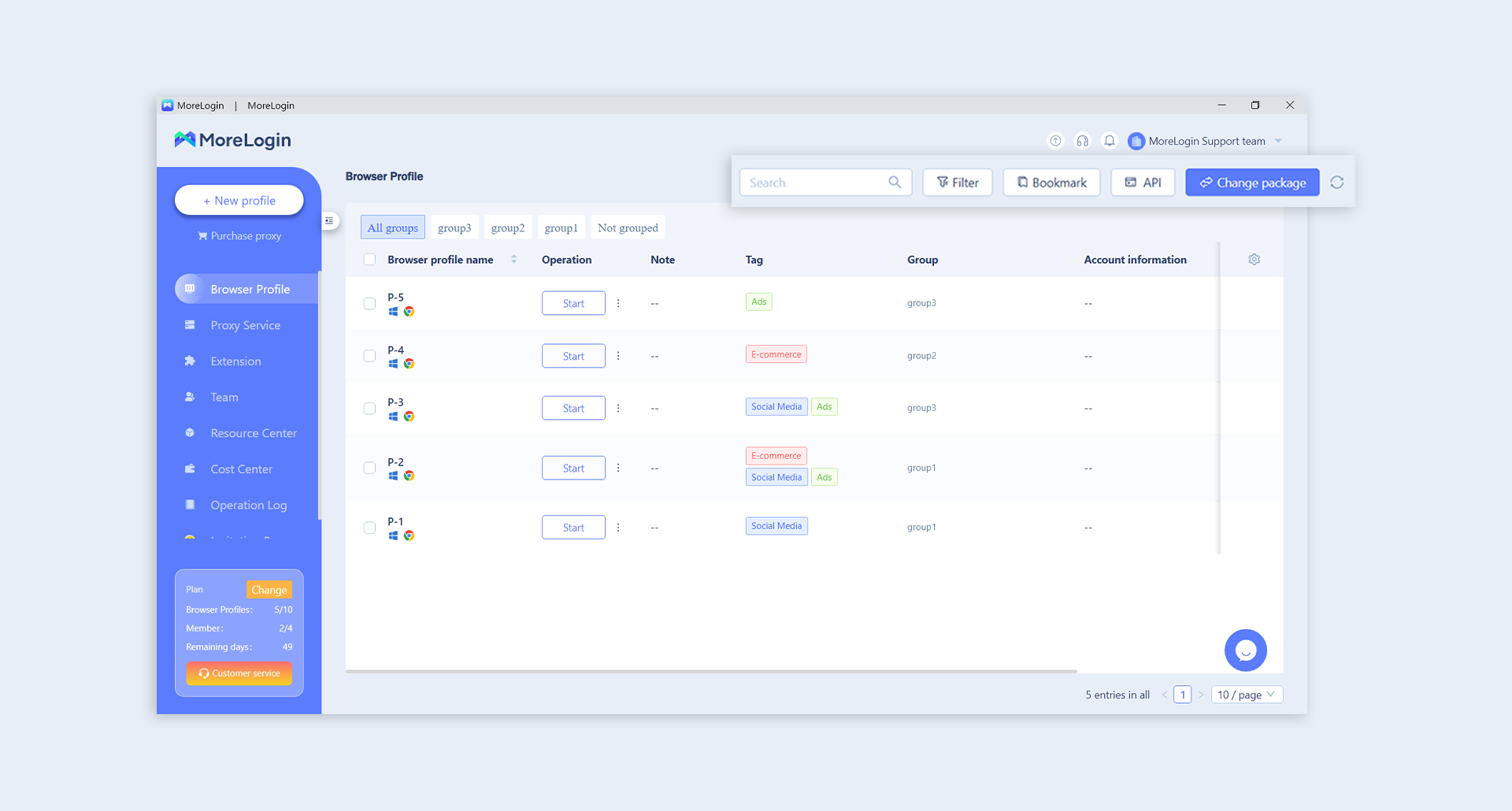Open more options for P-4 row
1512x811 pixels.
coord(618,356)
